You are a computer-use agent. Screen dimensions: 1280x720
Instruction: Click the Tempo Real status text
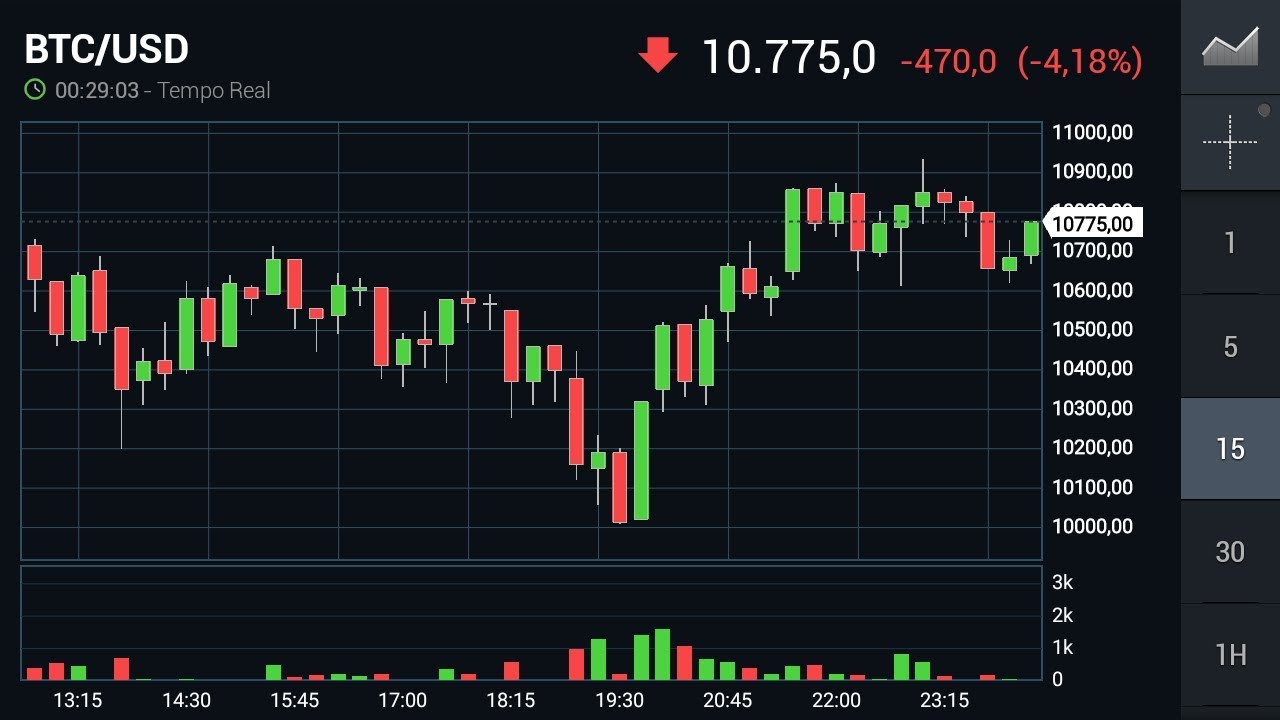[214, 90]
